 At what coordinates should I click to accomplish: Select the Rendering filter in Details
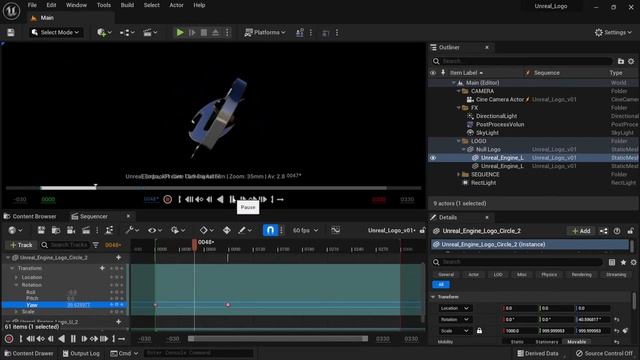pos(581,275)
